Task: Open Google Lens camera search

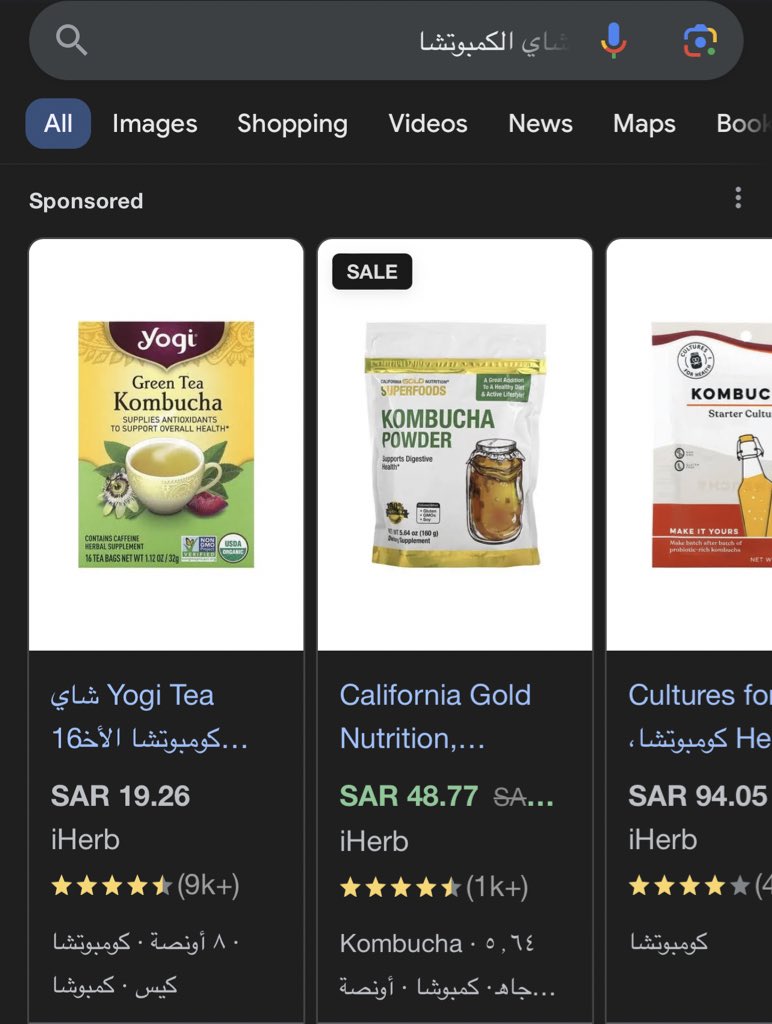Action: pyautogui.click(x=700, y=40)
